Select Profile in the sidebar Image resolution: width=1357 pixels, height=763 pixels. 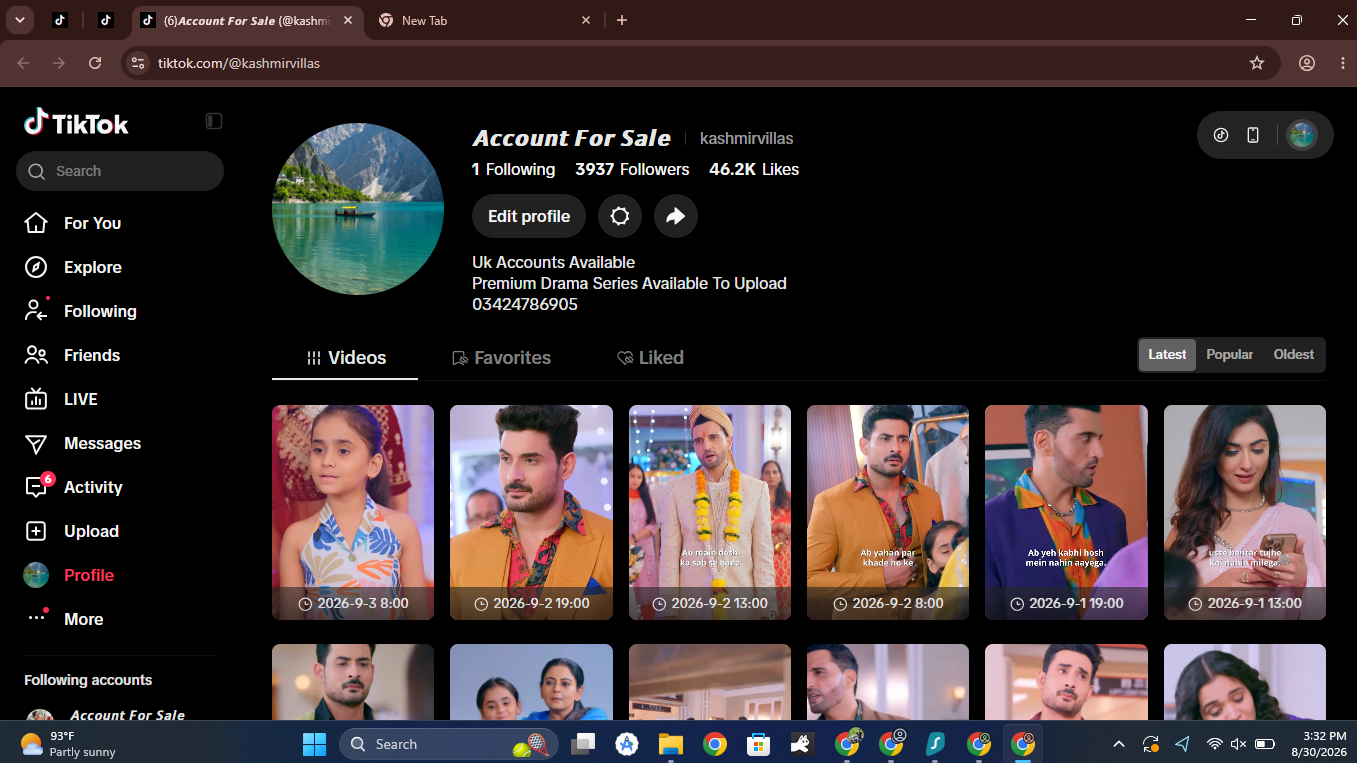(69, 575)
